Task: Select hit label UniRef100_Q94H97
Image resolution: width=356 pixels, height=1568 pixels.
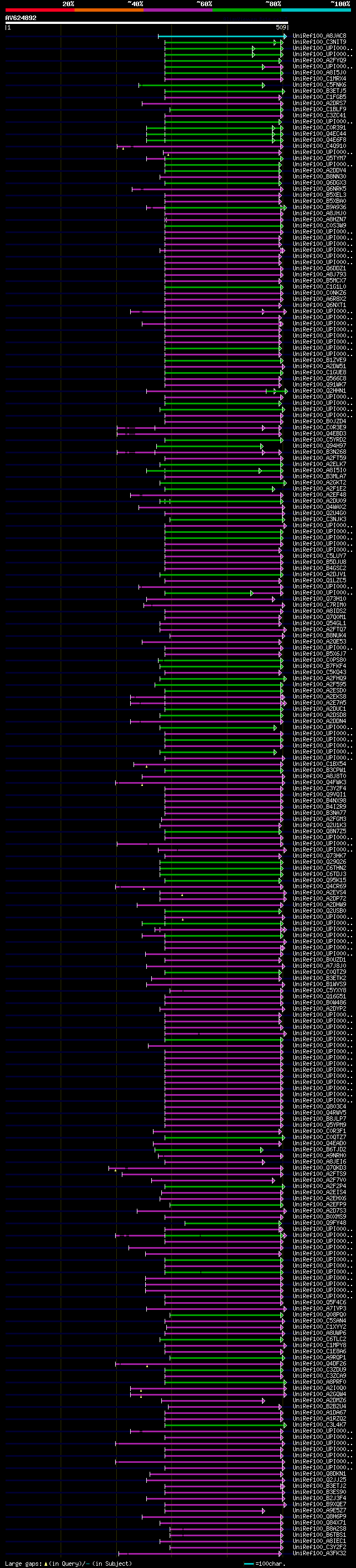Action: (319, 446)
